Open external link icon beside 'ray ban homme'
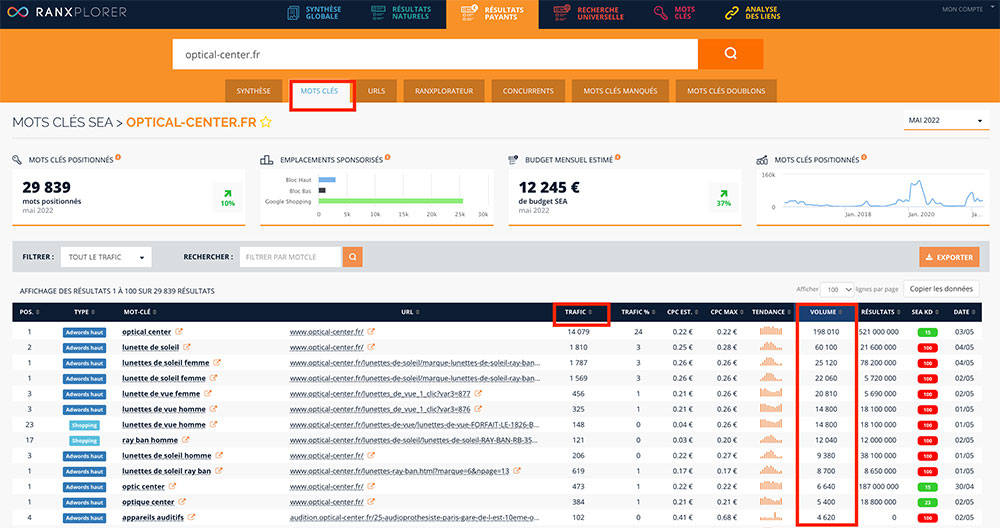This screenshot has width=1000, height=528. pos(186,440)
